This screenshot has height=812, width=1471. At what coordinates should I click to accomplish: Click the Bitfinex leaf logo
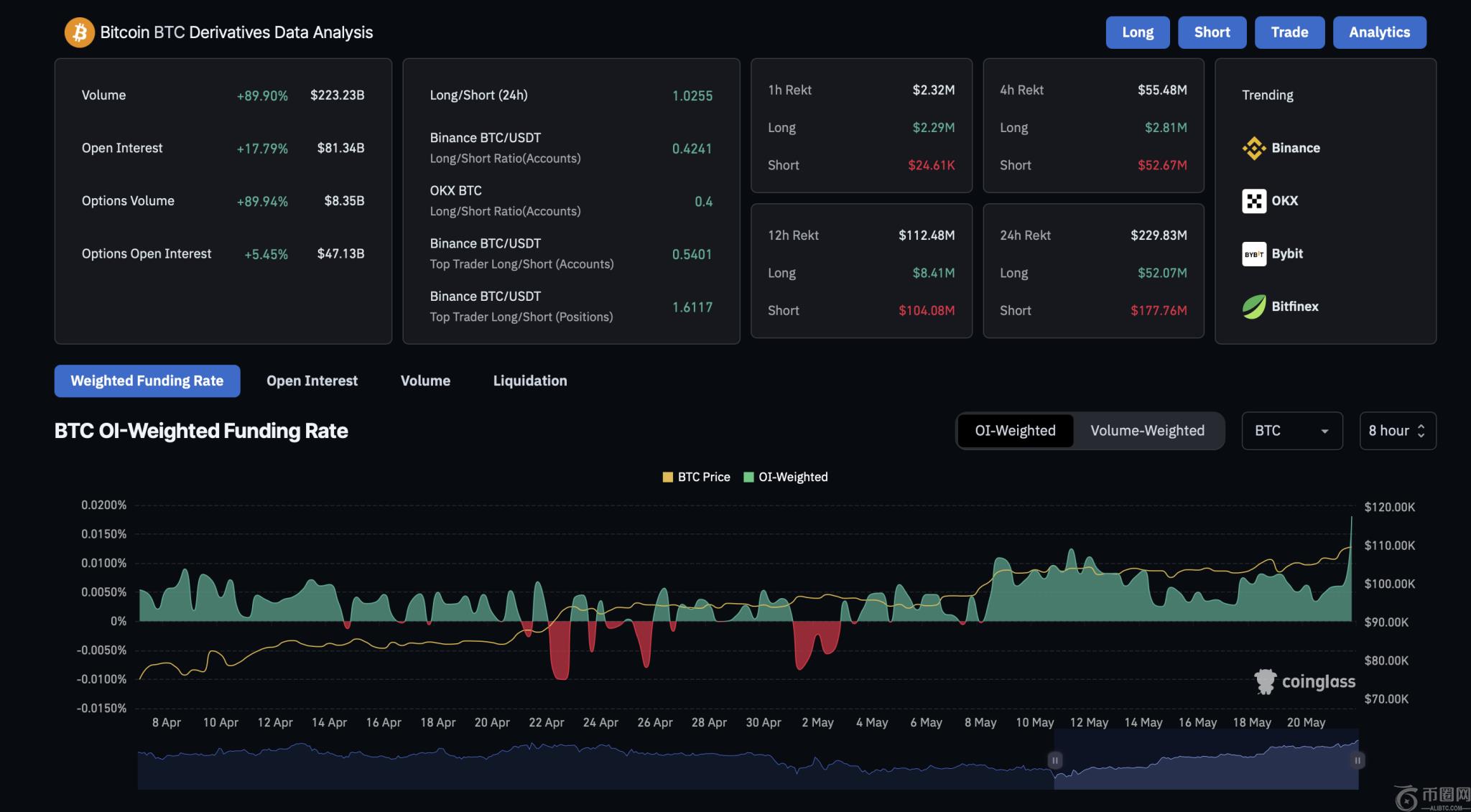(1254, 307)
